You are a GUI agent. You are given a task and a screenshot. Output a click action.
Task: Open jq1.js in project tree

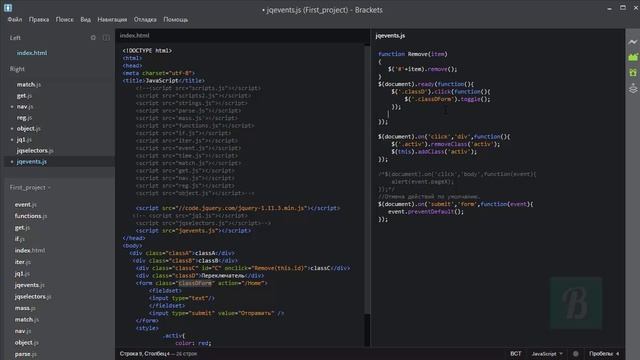point(22,273)
